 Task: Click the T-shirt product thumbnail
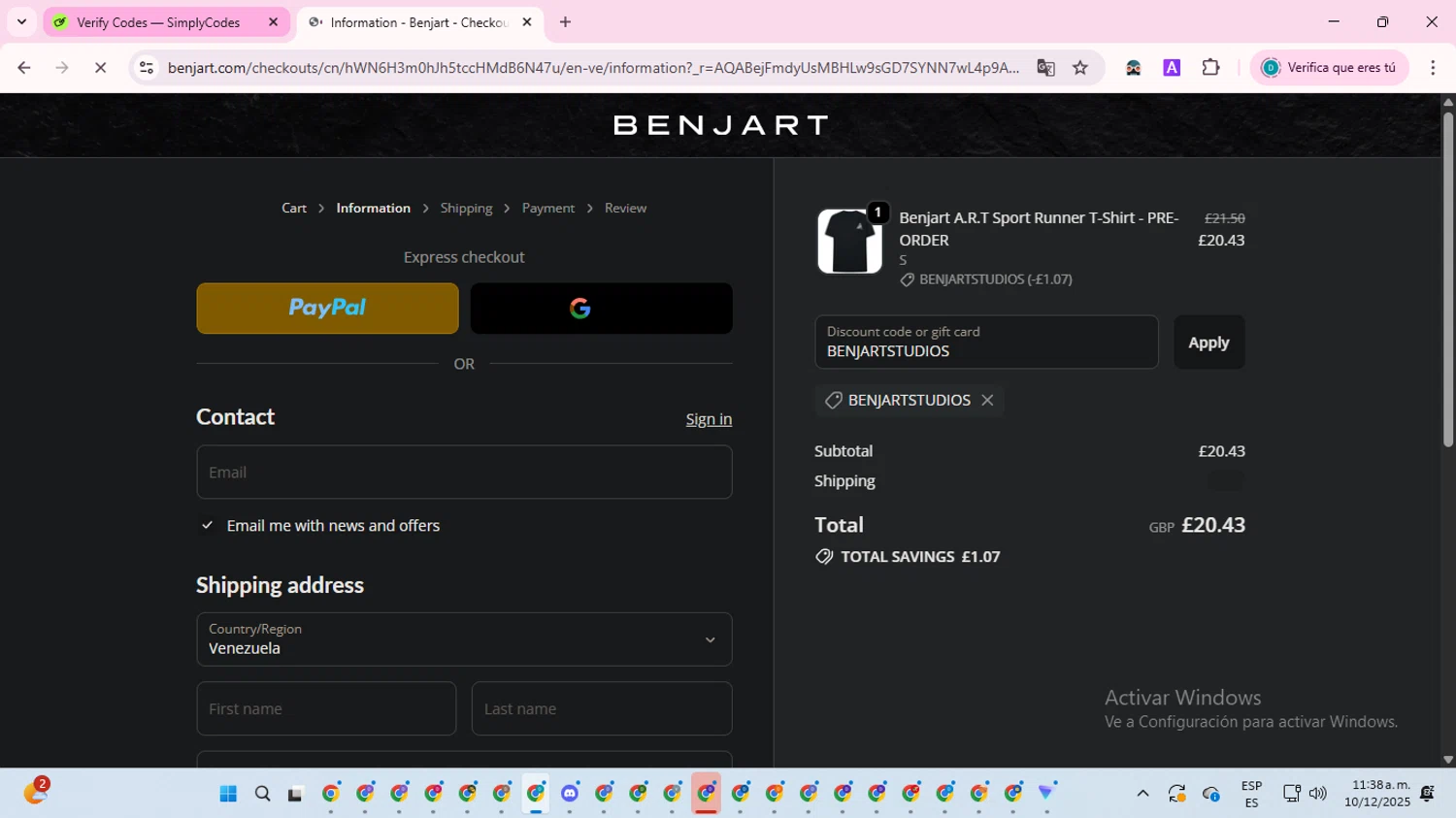[x=849, y=242]
